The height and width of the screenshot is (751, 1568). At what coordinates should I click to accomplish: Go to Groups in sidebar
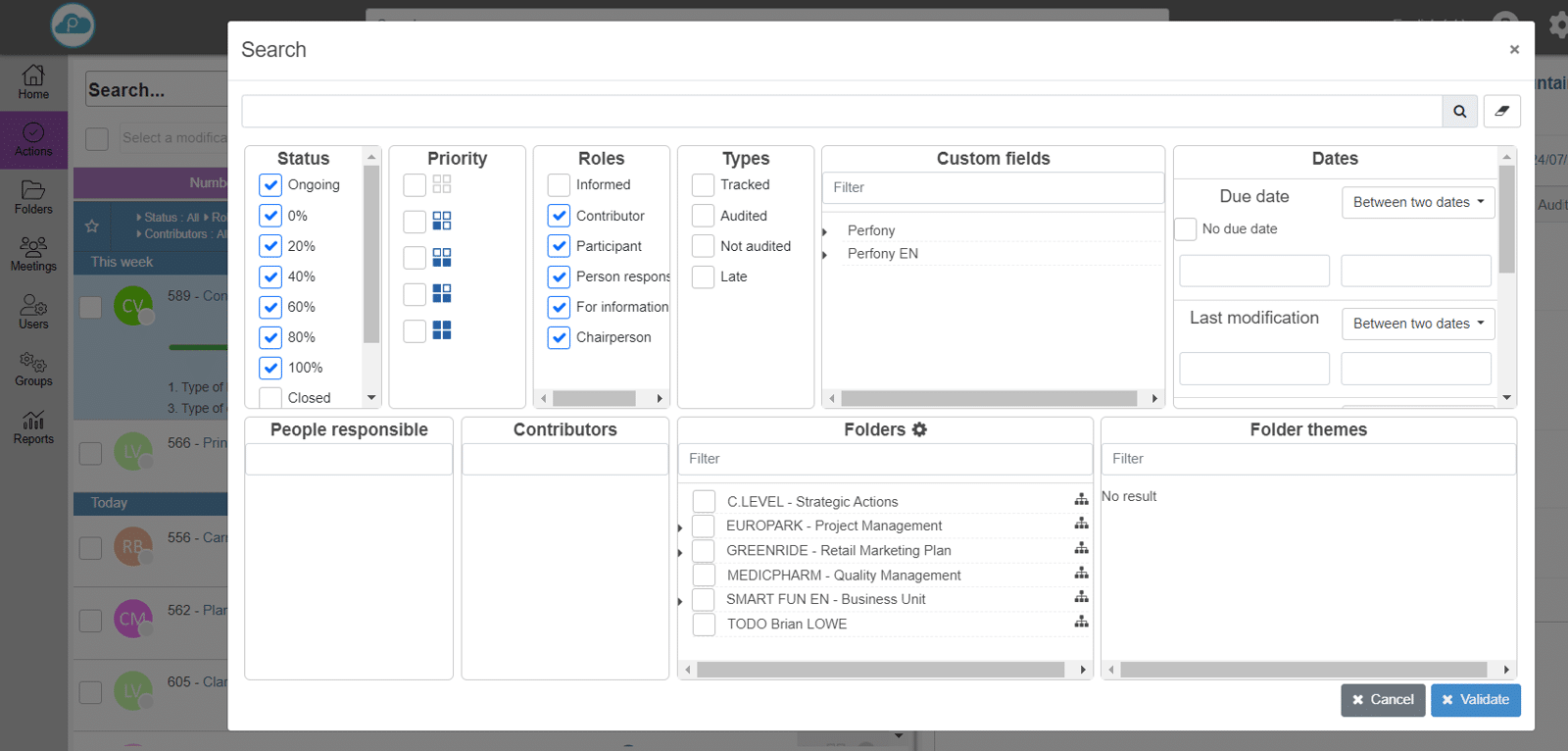[33, 369]
